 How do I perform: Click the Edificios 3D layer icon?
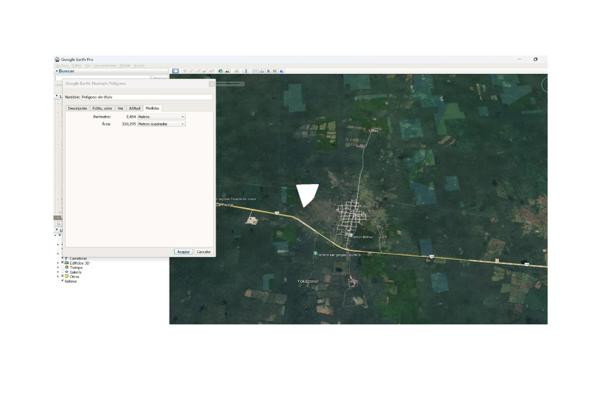pos(66,263)
